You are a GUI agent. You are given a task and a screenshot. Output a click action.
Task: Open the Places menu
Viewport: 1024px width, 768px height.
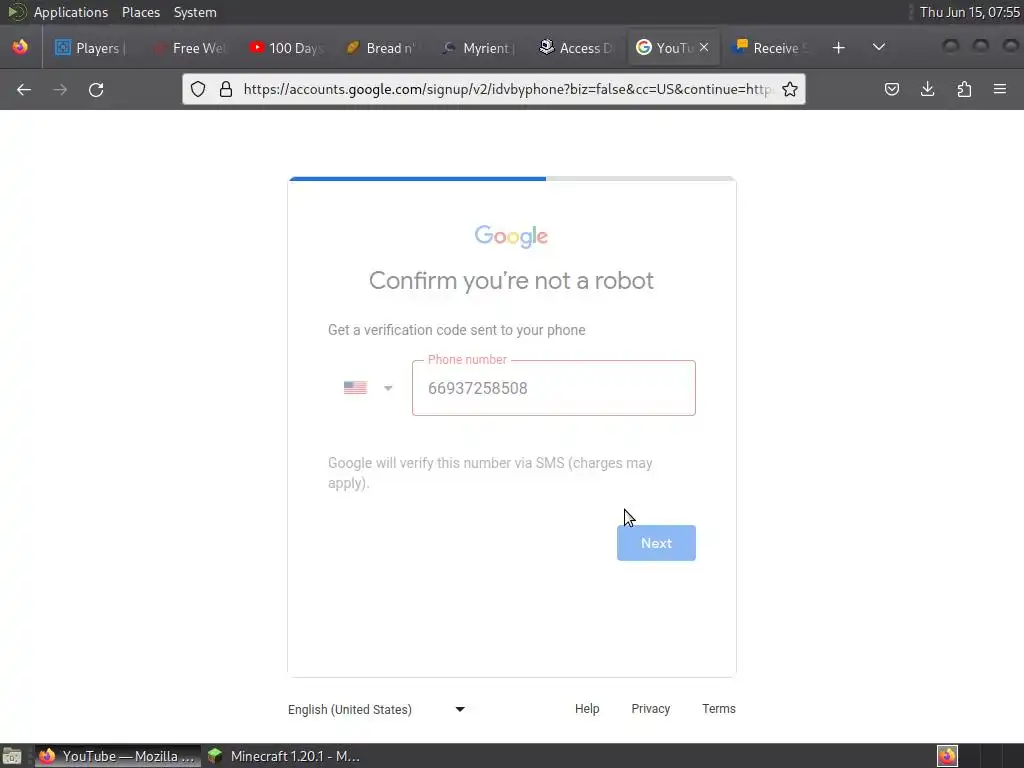141,12
